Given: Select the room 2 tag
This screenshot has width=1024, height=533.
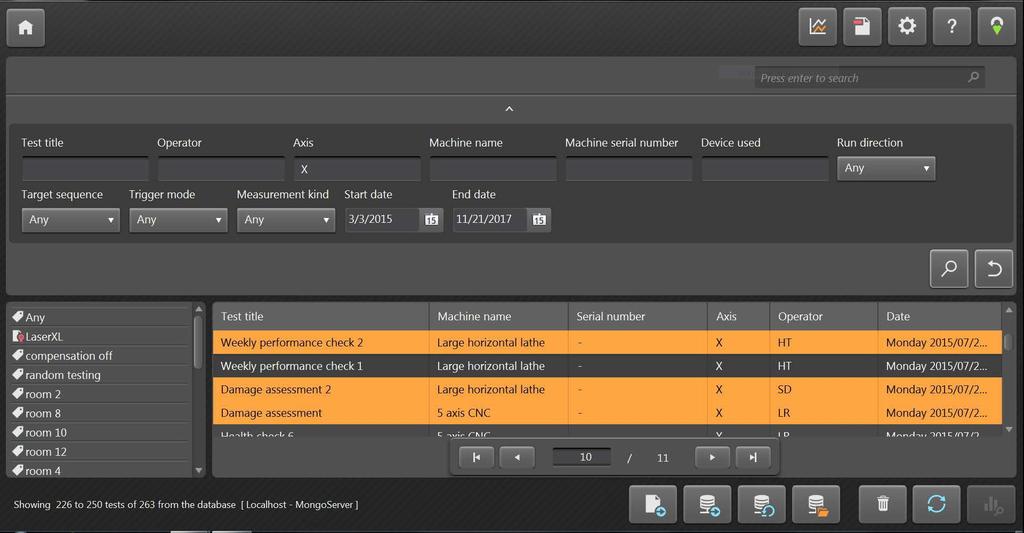Looking at the screenshot, I should click(101, 394).
